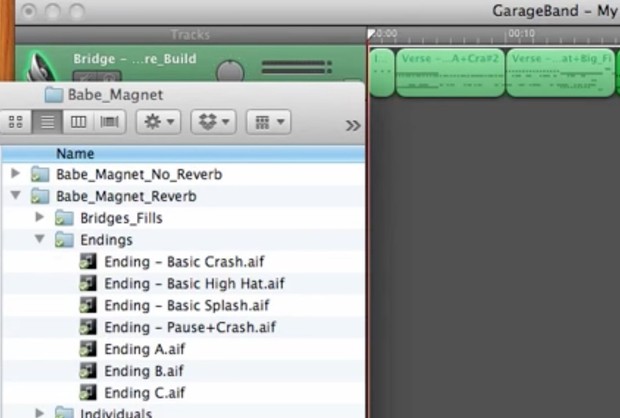The width and height of the screenshot is (620, 418).
Task: Select Ending - Basic High Hat.aif file icon
Action: [88, 283]
